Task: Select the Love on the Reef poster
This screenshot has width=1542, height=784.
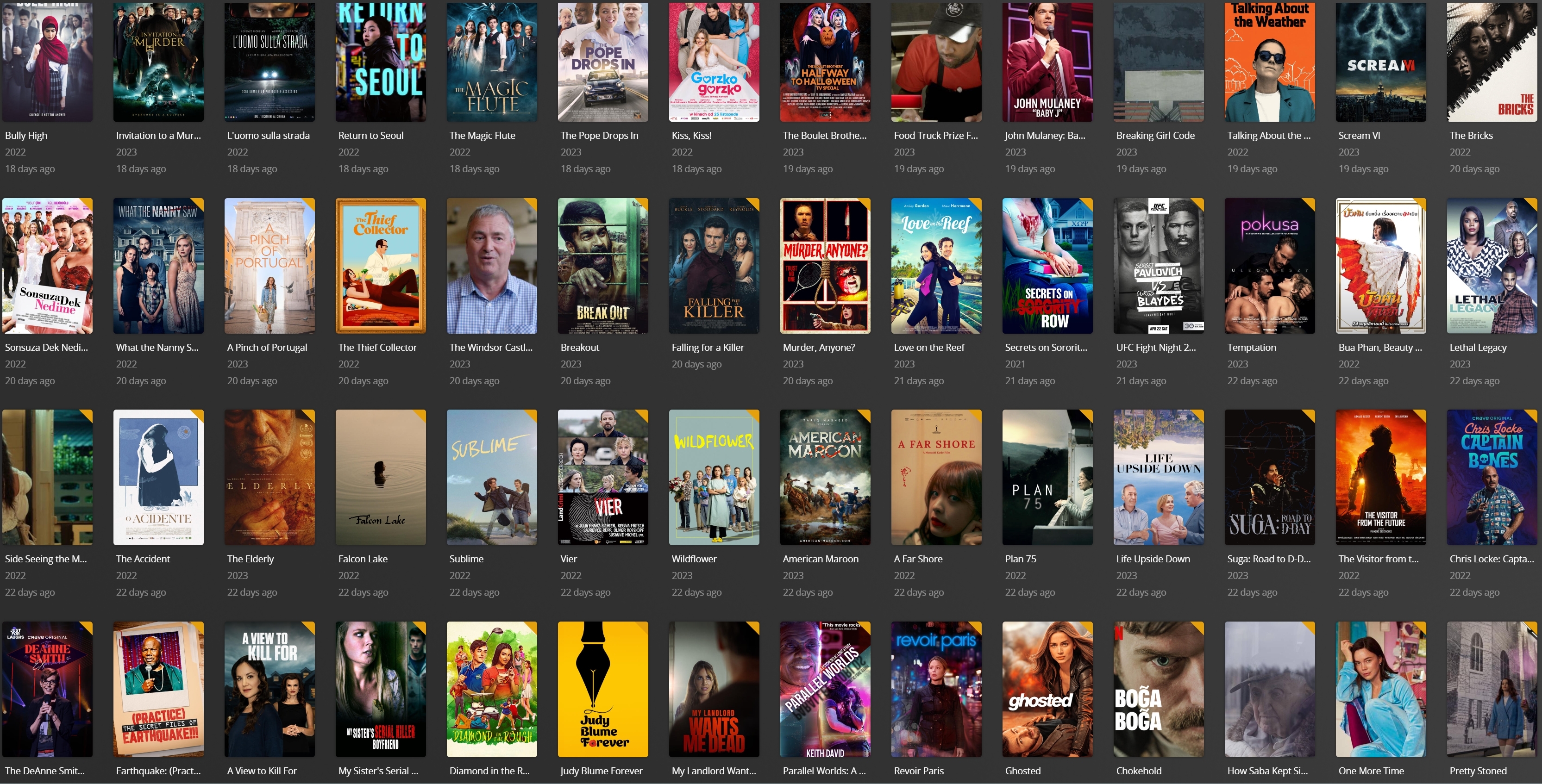Action: click(x=936, y=266)
